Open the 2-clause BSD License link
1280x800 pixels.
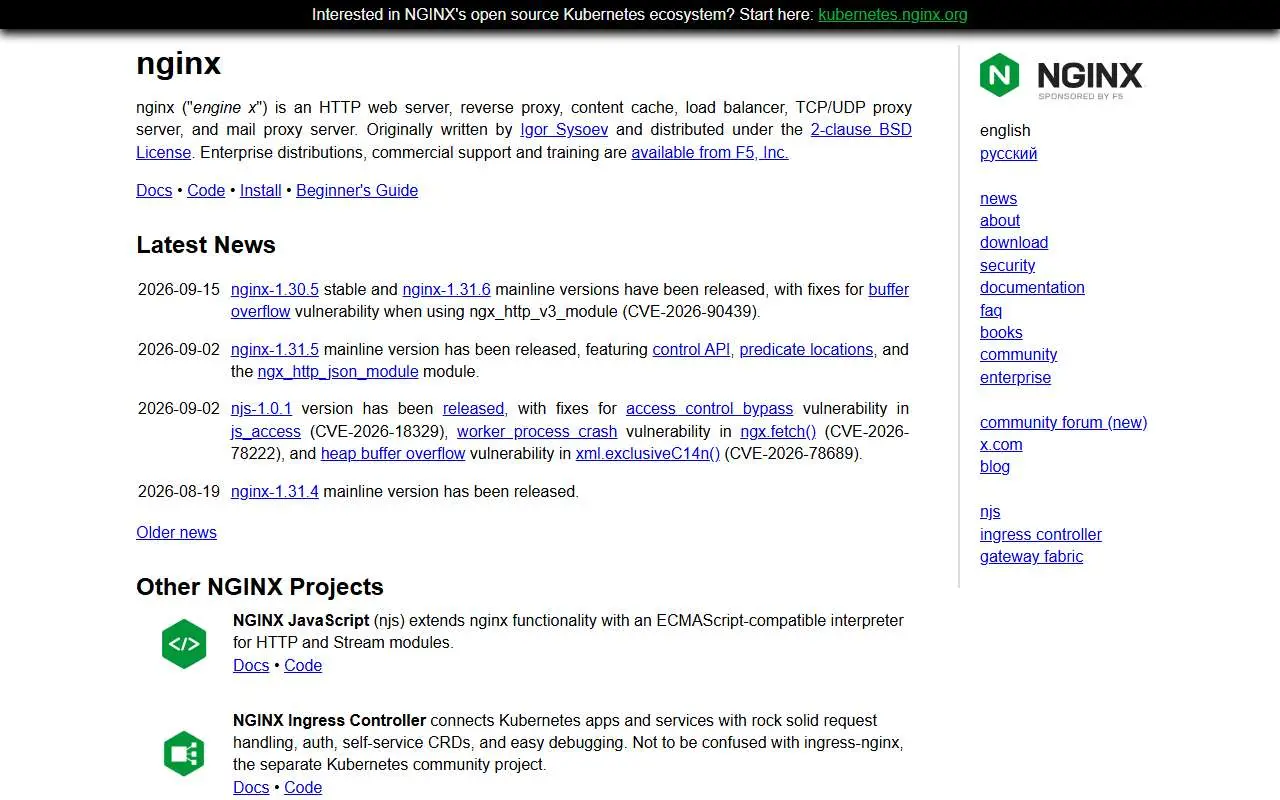(x=861, y=130)
